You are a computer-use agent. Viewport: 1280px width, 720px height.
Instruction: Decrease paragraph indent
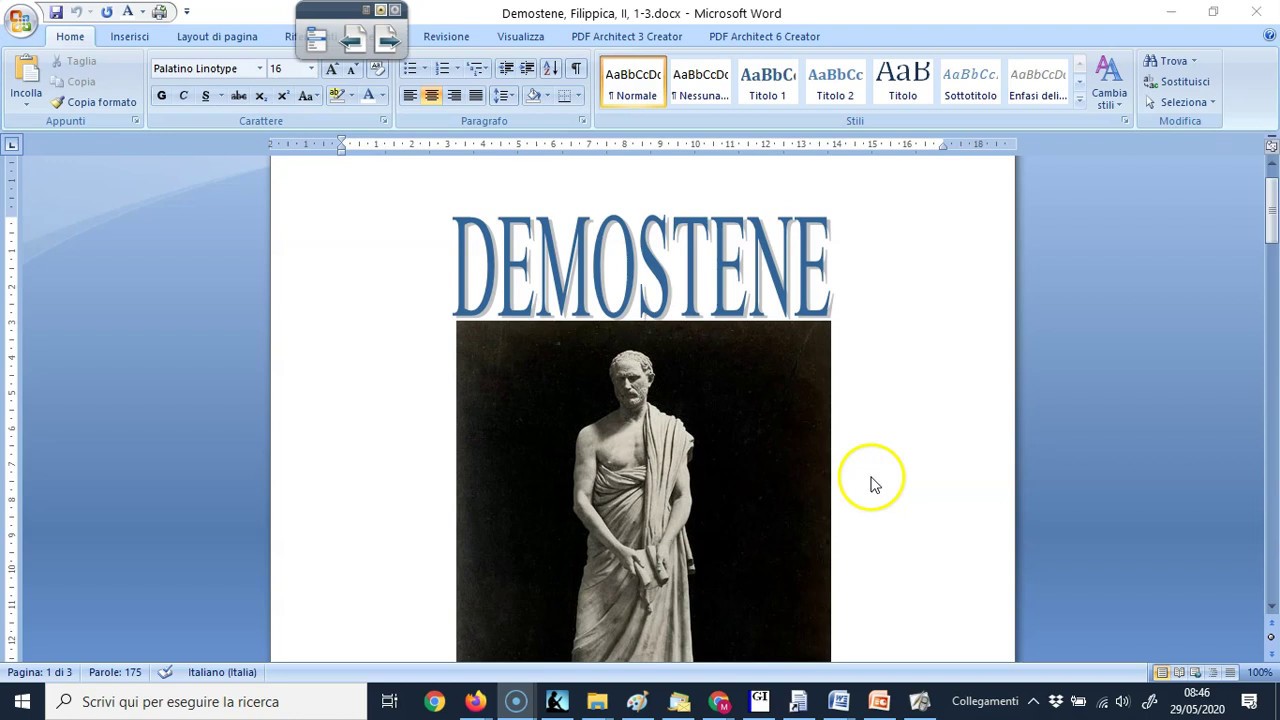tap(506, 68)
